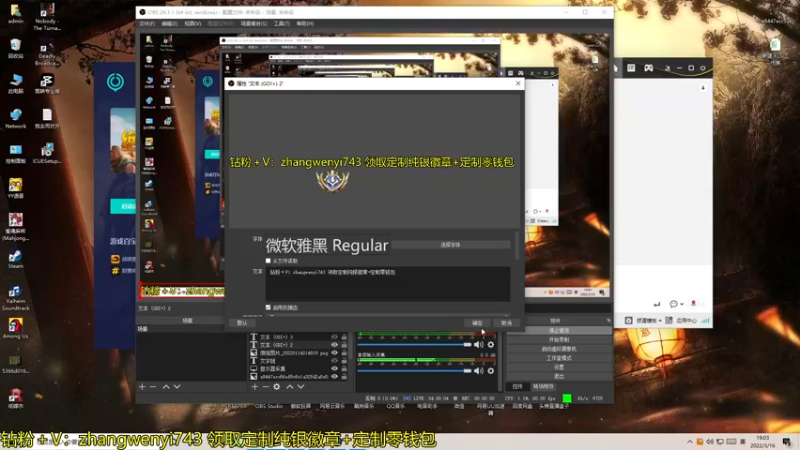Open the 视图(V) menu in OBS
This screenshot has height=450, width=800.
pos(193,23)
